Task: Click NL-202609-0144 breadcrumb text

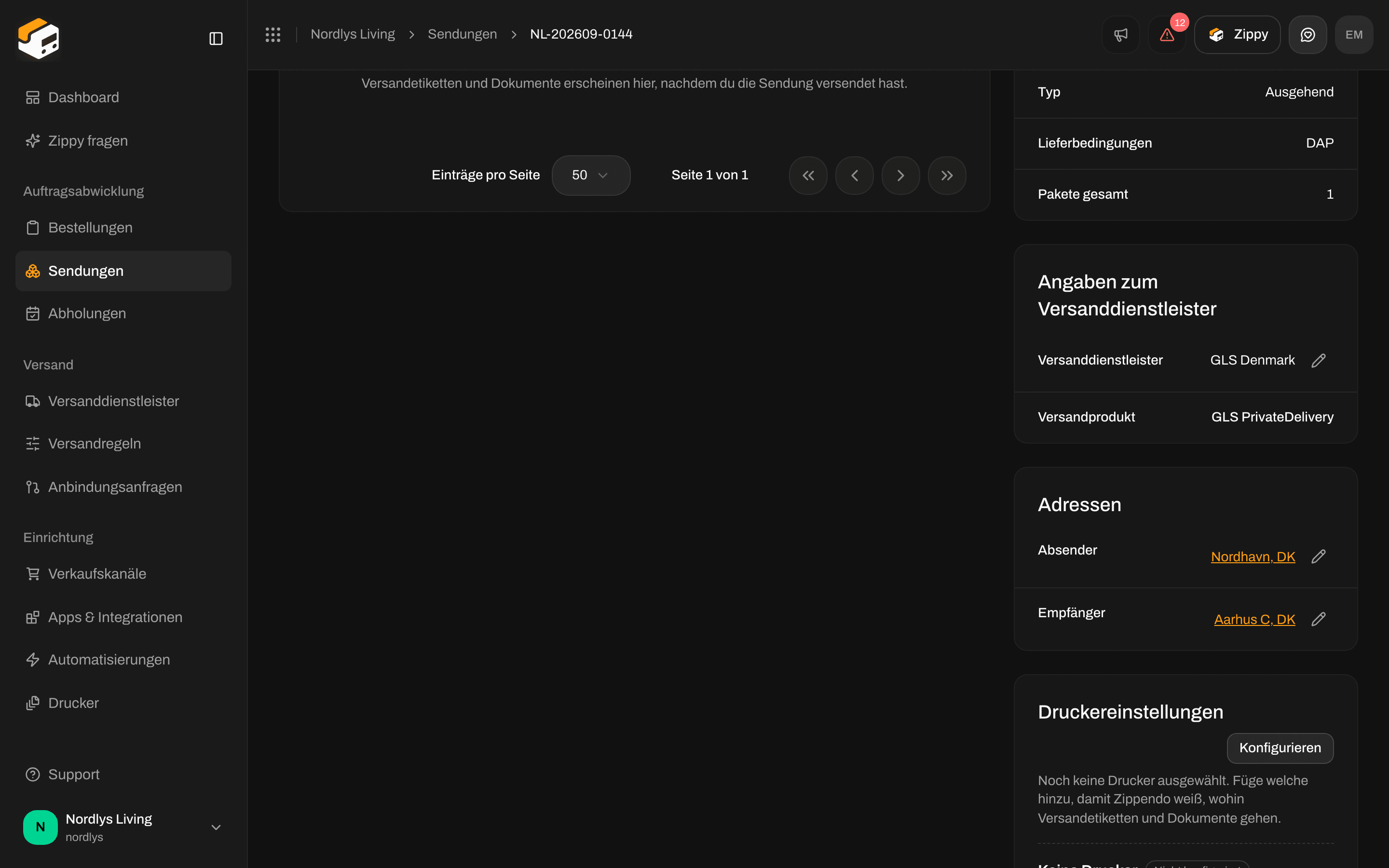Action: point(581,34)
